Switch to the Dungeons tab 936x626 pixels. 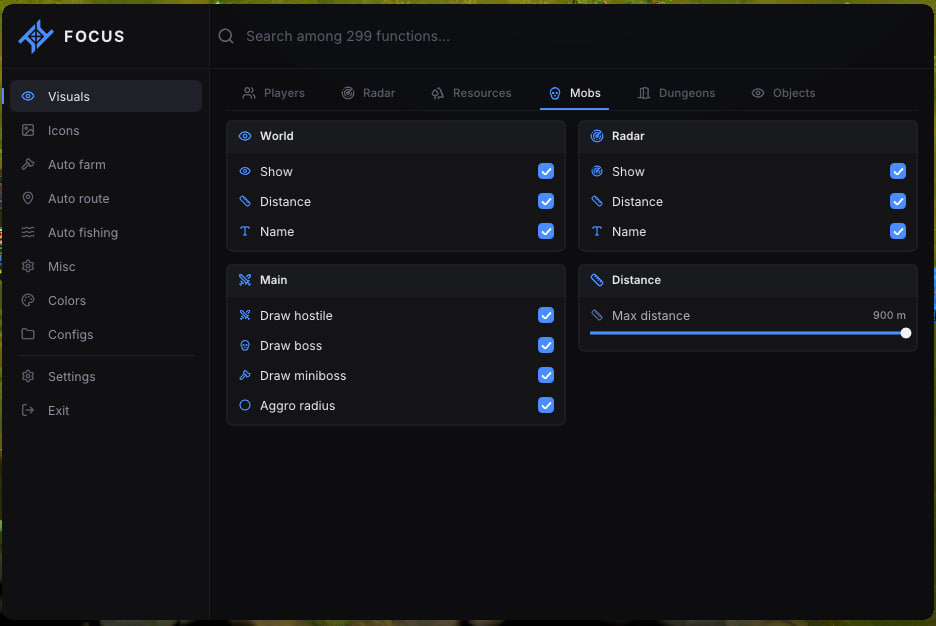click(x=676, y=93)
